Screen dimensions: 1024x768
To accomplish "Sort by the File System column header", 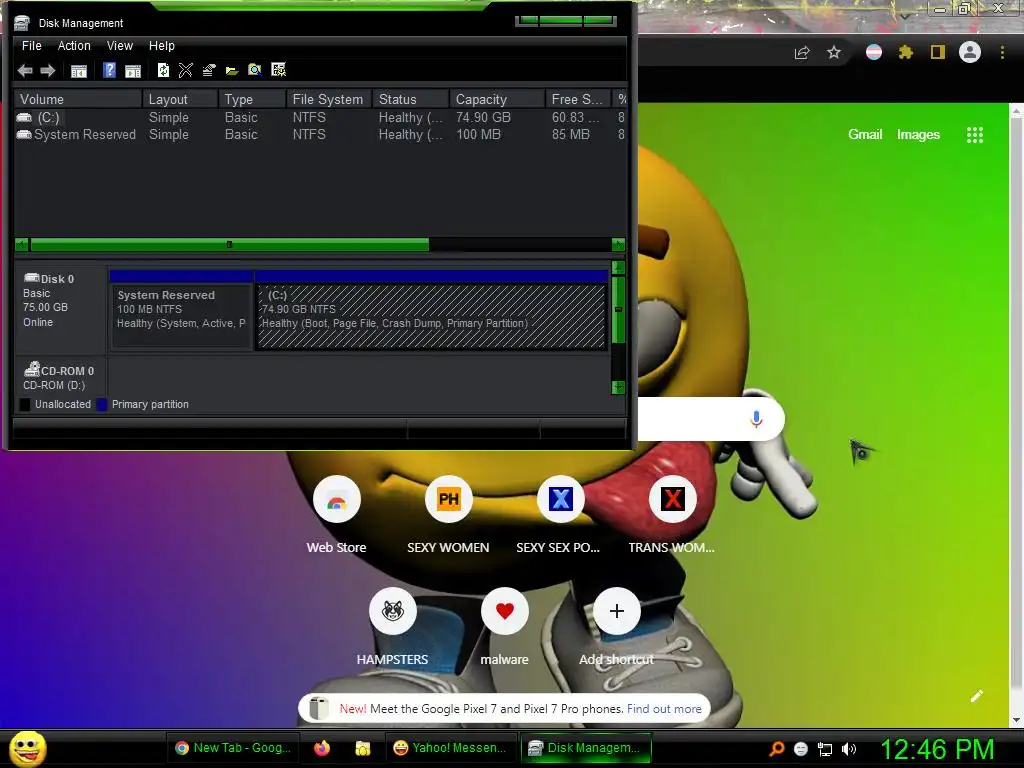I will click(x=328, y=99).
